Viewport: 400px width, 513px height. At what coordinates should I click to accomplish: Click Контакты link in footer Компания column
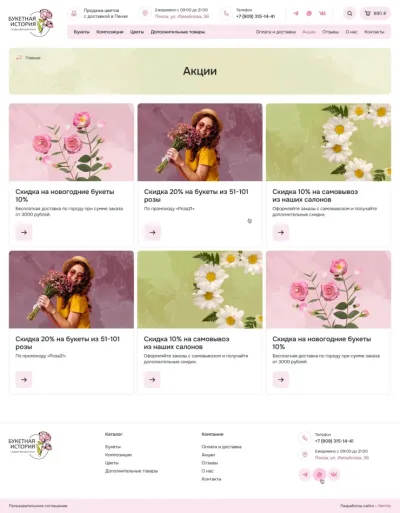[211, 479]
